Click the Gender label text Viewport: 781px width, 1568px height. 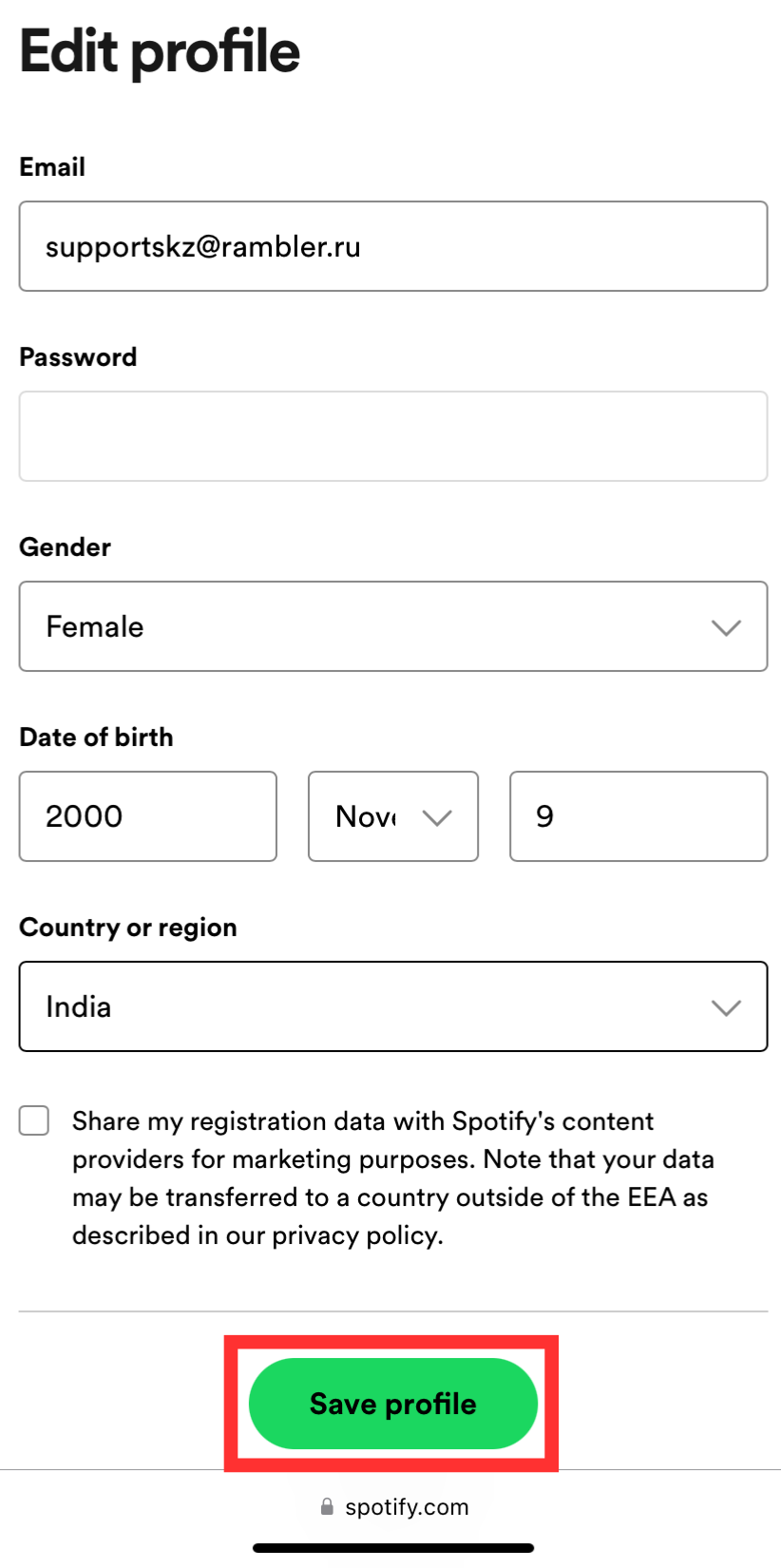(65, 547)
